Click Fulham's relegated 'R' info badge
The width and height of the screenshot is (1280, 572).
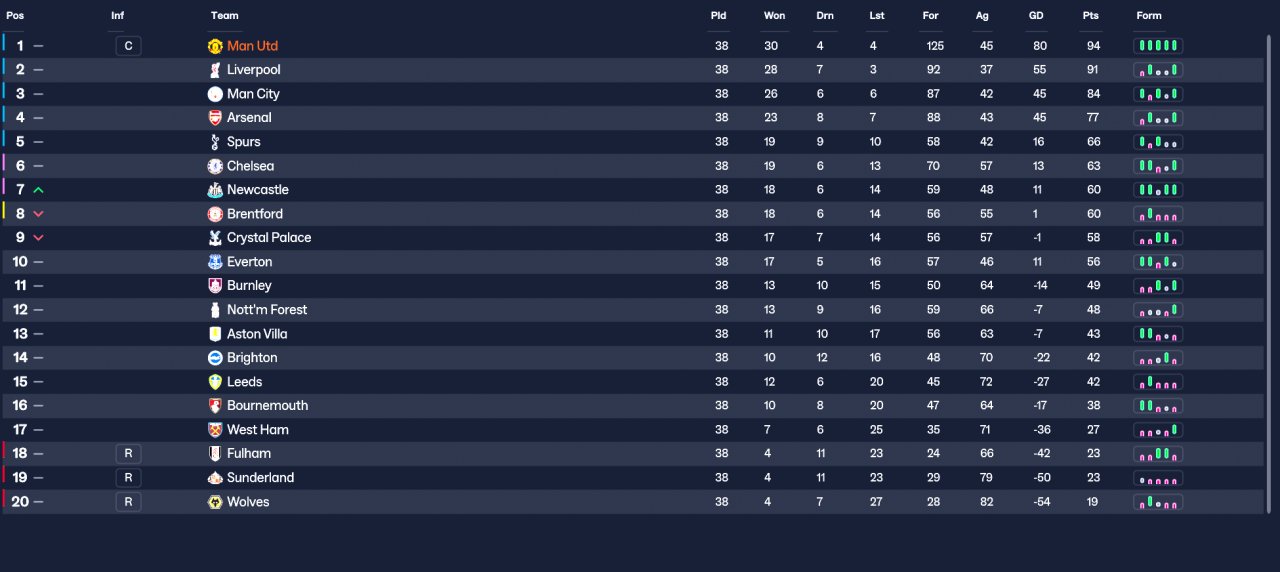click(x=128, y=454)
